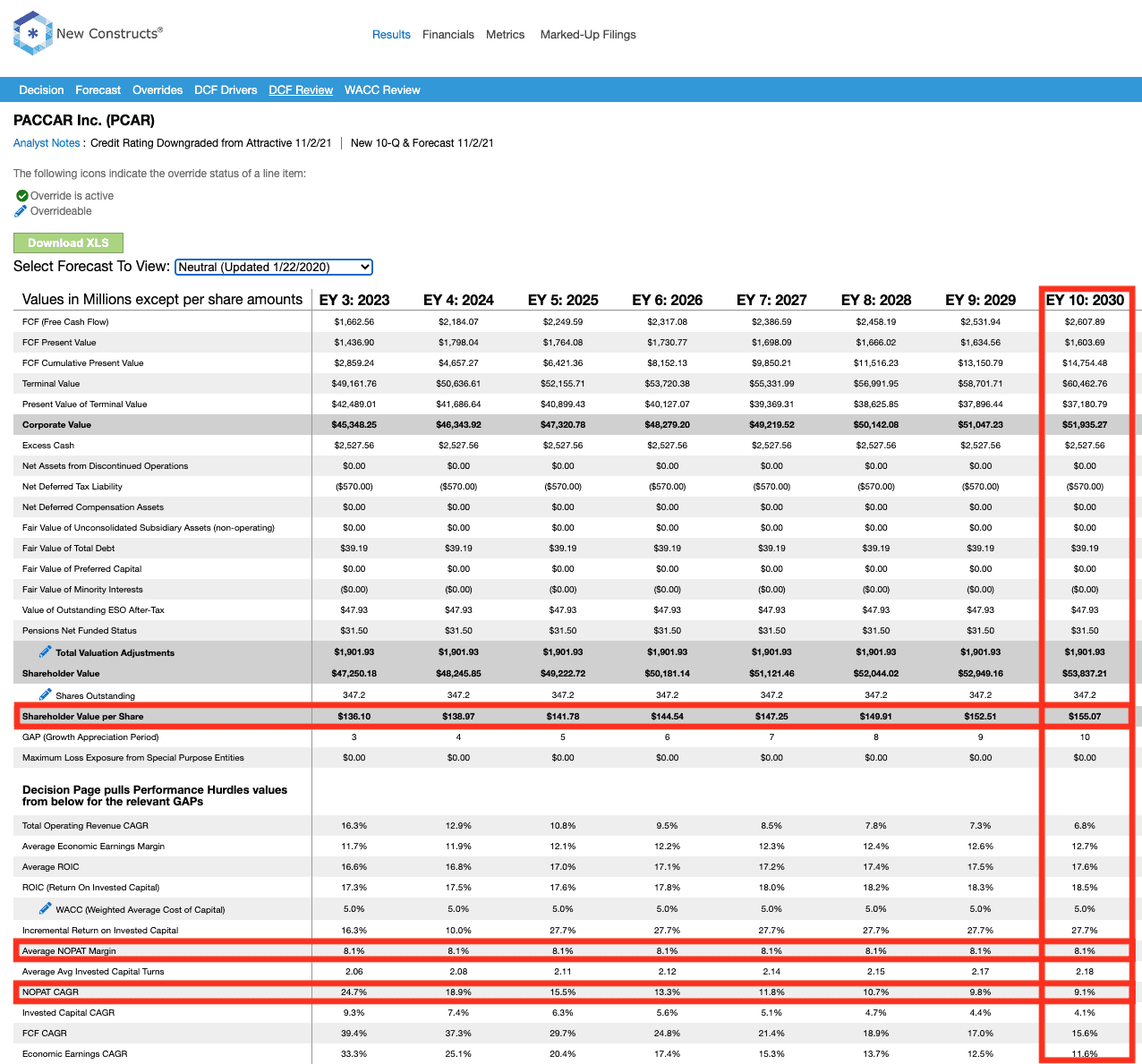Click the green 'Override is active' checkmark icon
The image size is (1142, 1064).
click(x=21, y=196)
